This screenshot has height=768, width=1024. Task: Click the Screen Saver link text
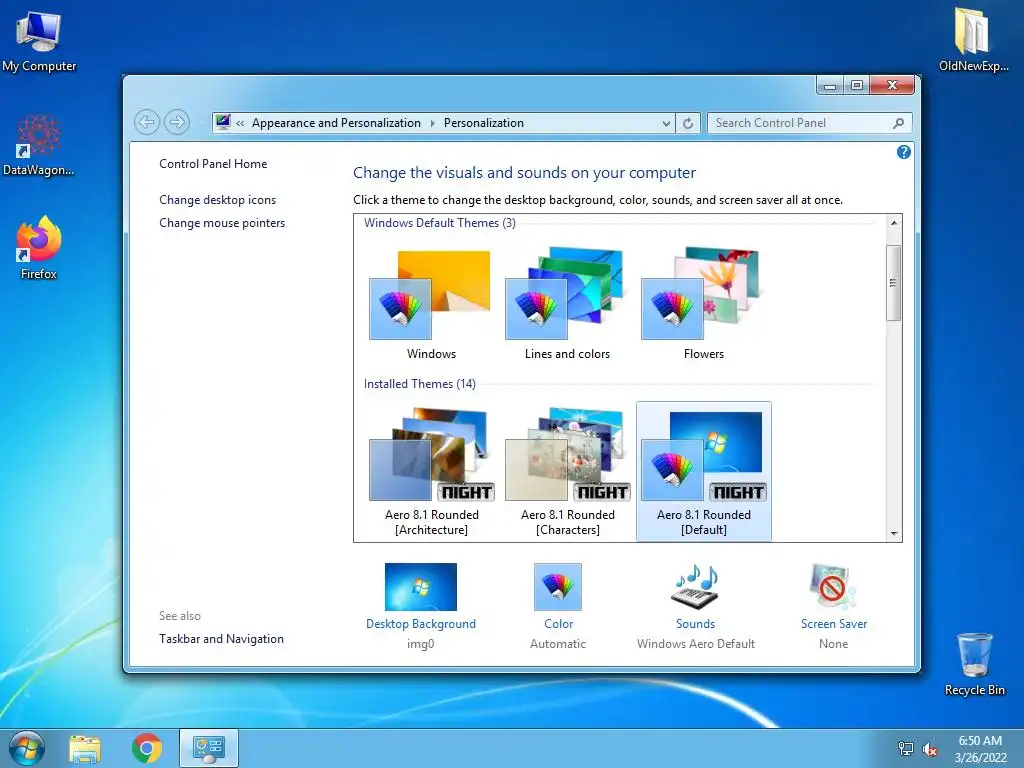pyautogui.click(x=834, y=624)
